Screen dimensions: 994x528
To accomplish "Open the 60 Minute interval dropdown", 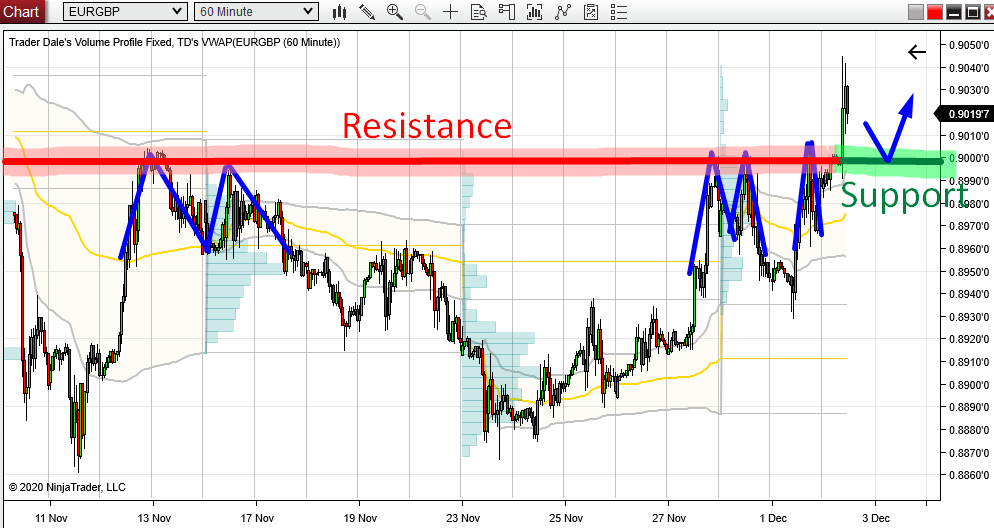I will tap(256, 11).
